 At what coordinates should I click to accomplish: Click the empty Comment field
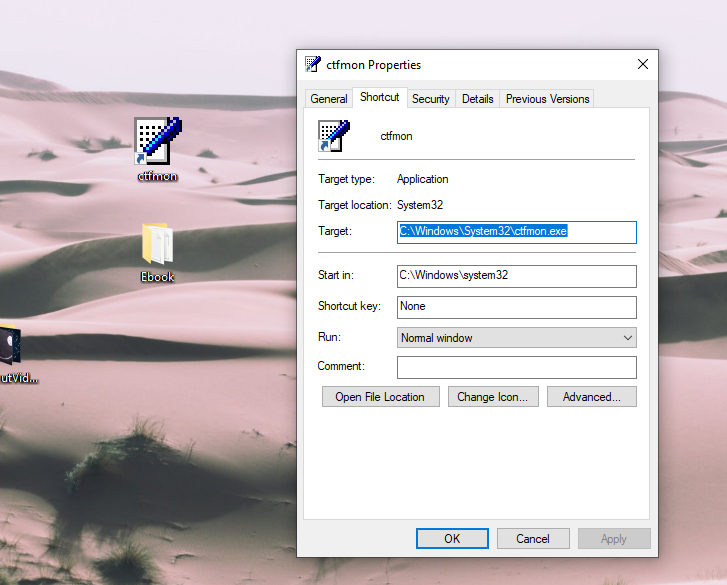(x=517, y=367)
